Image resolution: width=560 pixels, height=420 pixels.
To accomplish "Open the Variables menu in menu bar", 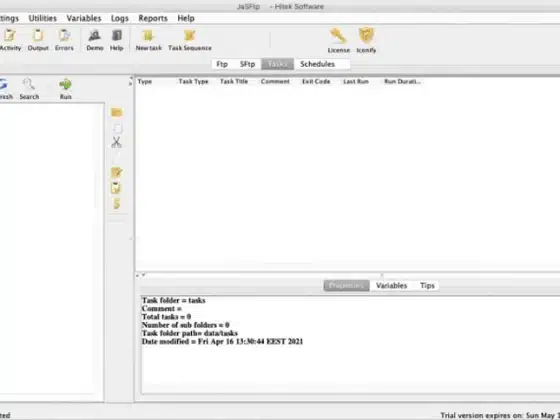I will (x=84, y=18).
